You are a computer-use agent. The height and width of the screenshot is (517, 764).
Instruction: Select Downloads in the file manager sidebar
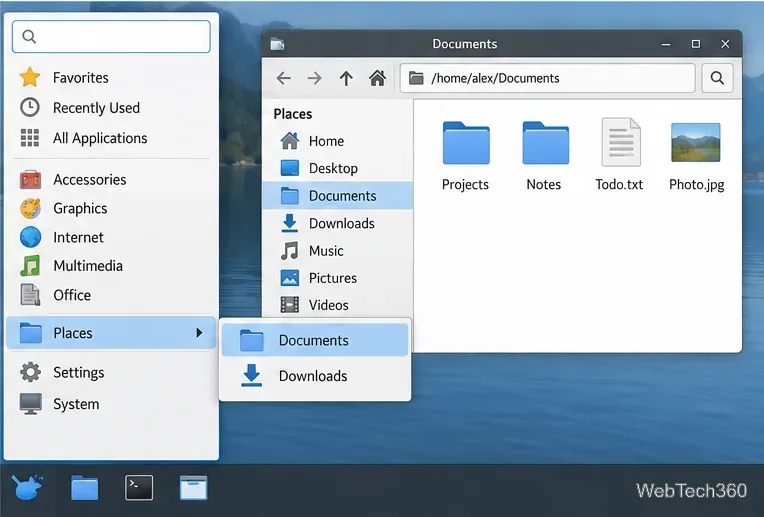[337, 223]
